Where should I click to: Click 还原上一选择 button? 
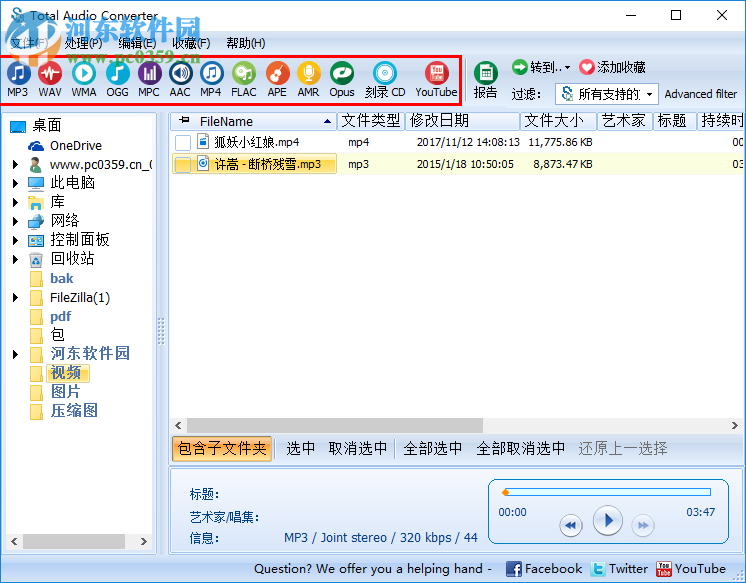pyautogui.click(x=623, y=448)
